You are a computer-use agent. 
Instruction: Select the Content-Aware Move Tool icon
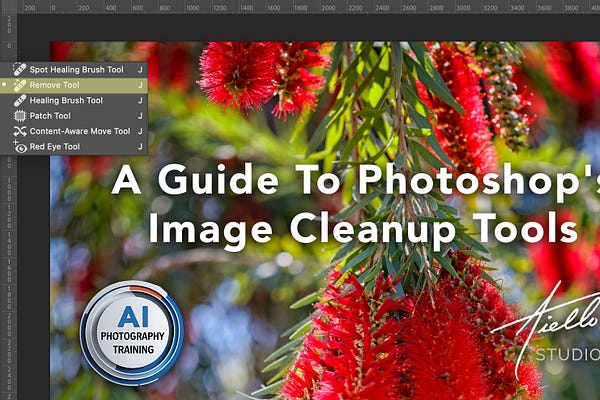(20, 131)
